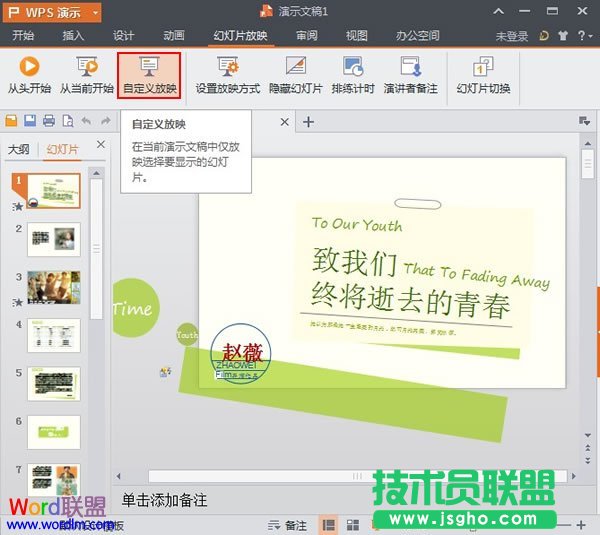Open Custom Slide Show (自定义放映)
Image resolution: width=600 pixels, height=535 pixels.
coord(149,76)
